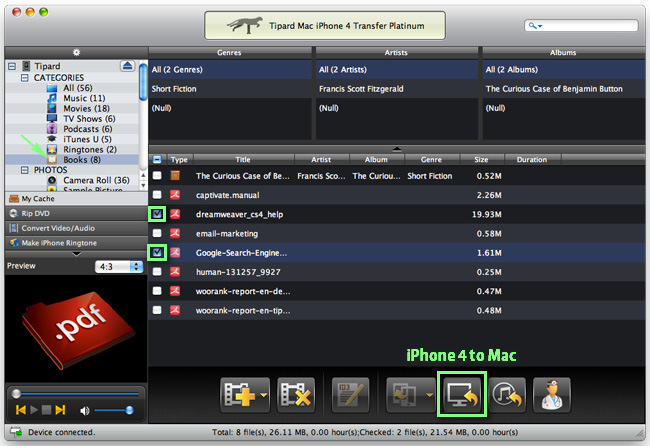Open Camera Roll (36) photos

96,180
